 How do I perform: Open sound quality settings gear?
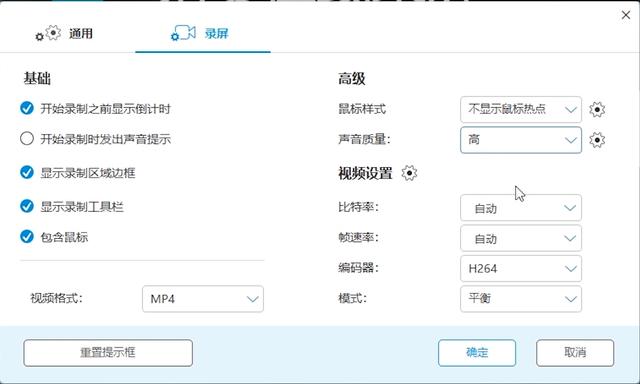597,140
